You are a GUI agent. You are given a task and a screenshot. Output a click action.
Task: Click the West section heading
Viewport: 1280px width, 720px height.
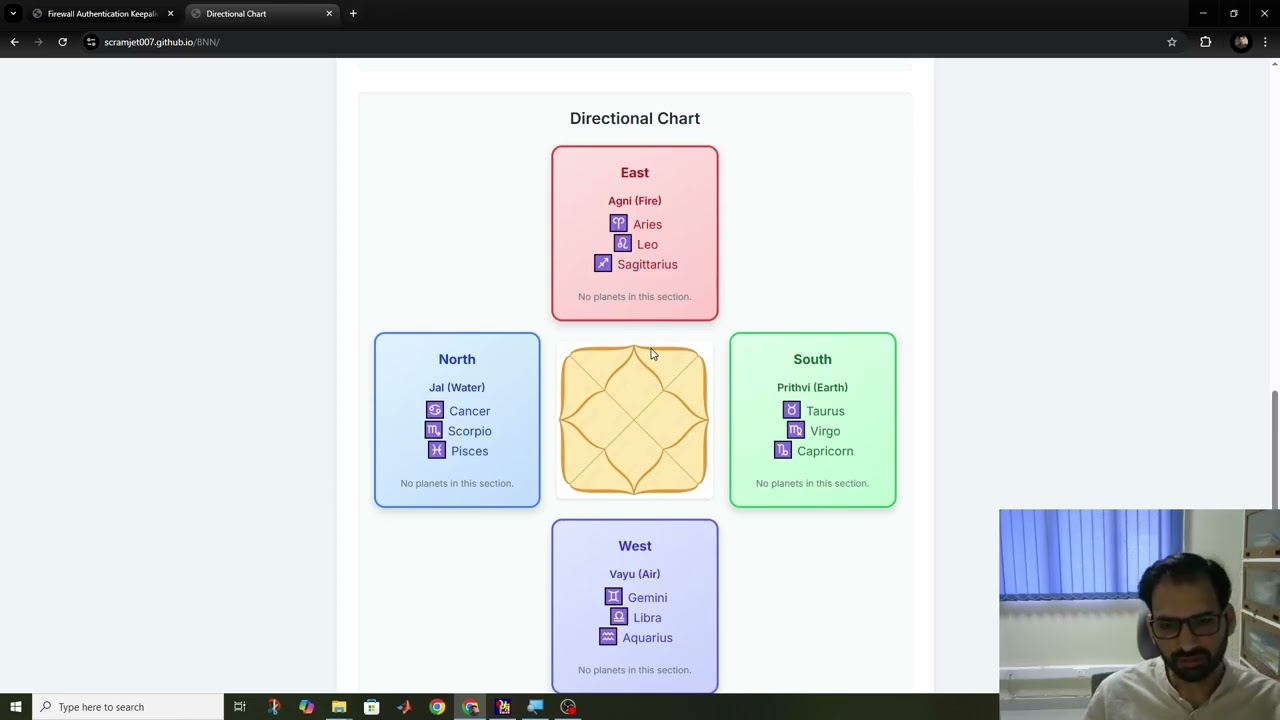tap(634, 546)
